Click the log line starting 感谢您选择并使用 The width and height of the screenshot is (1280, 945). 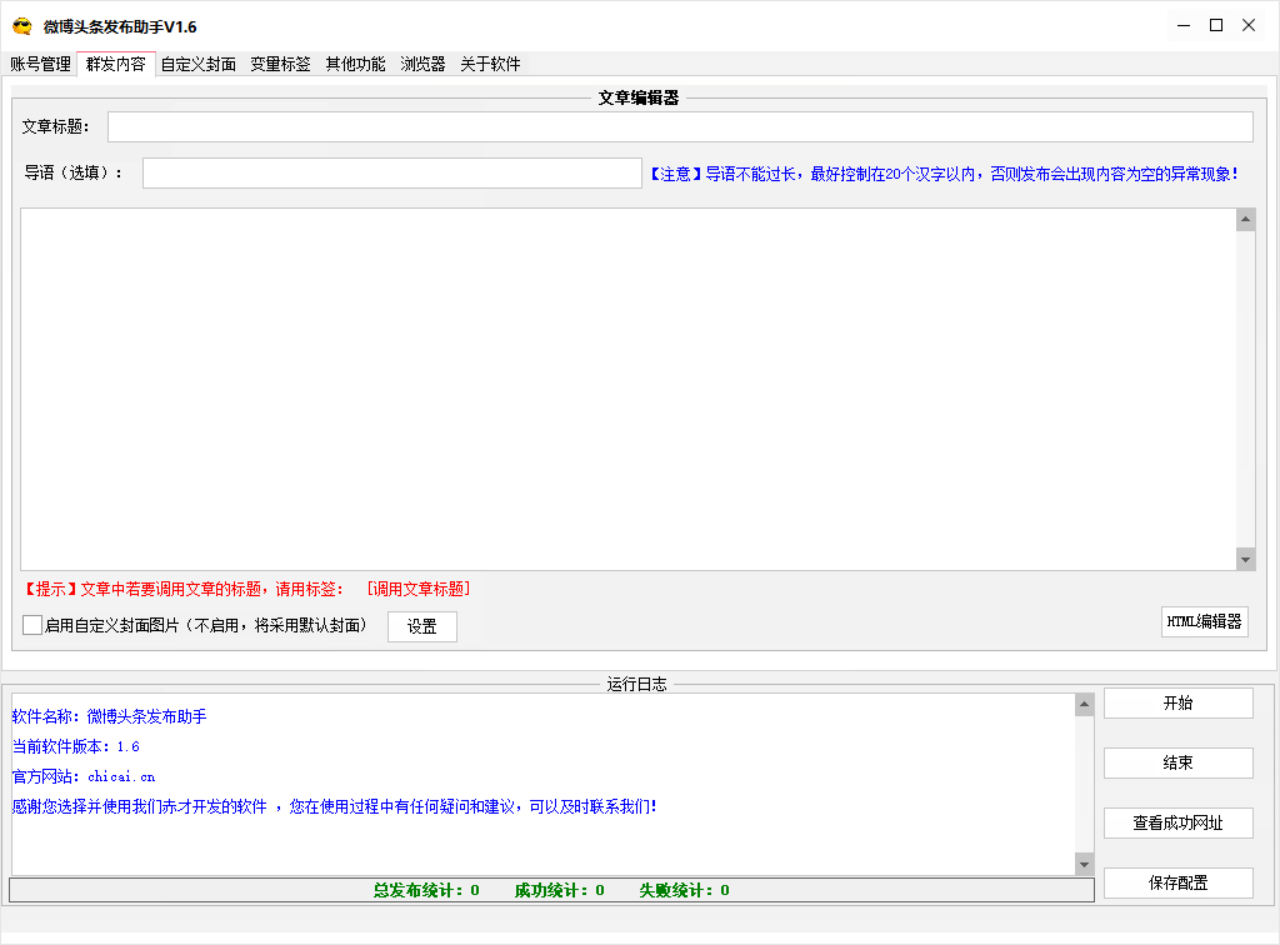point(334,806)
